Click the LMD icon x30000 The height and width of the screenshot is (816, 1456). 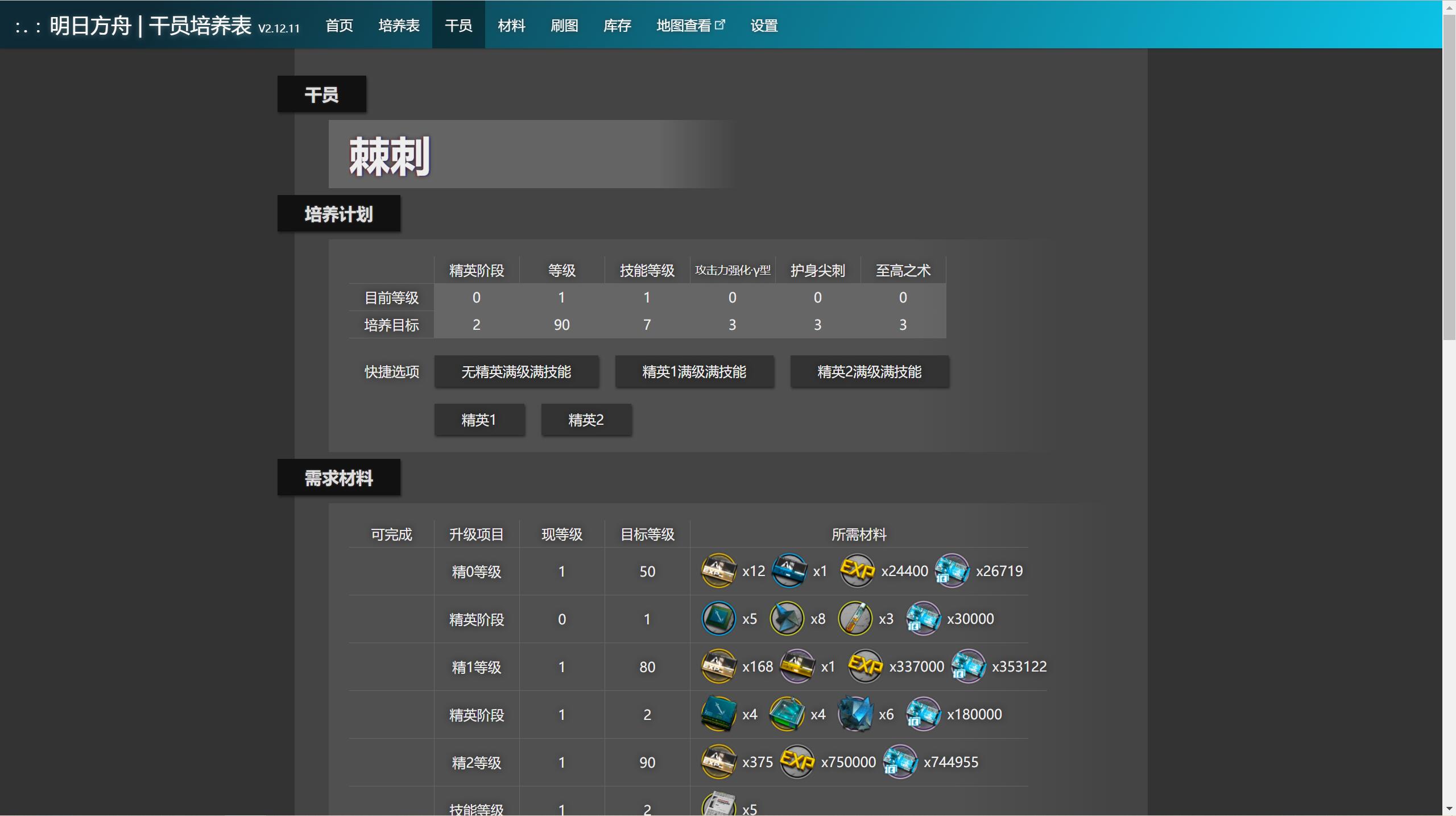coord(924,618)
